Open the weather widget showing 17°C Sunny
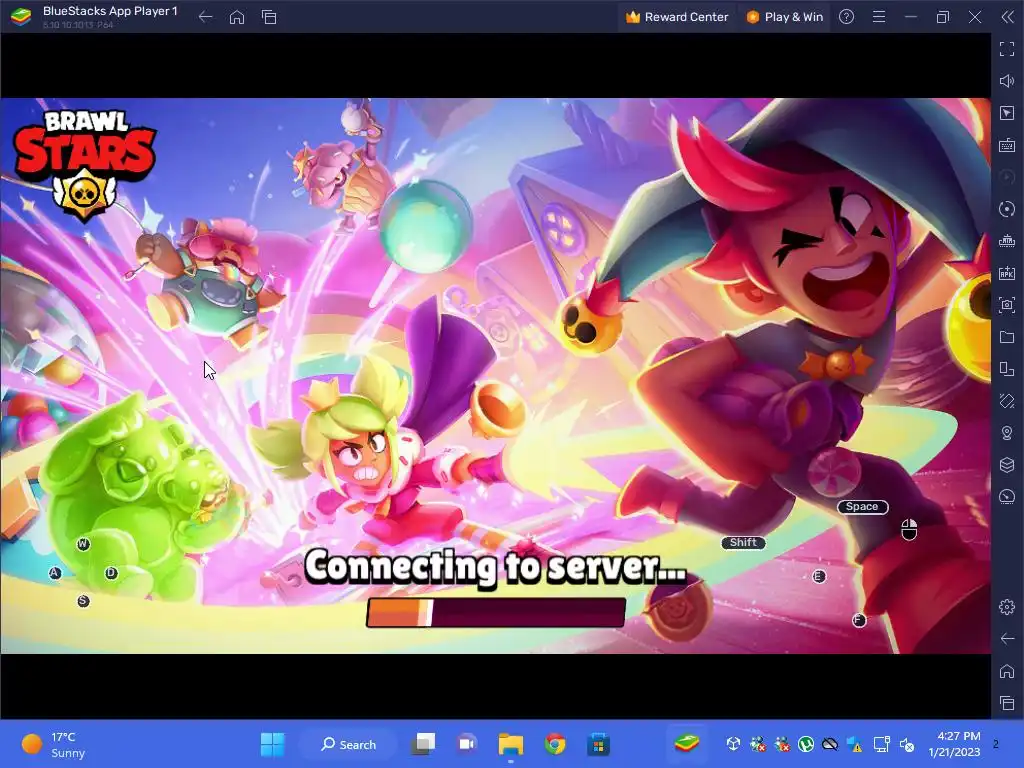Viewport: 1024px width, 768px height. coord(54,744)
